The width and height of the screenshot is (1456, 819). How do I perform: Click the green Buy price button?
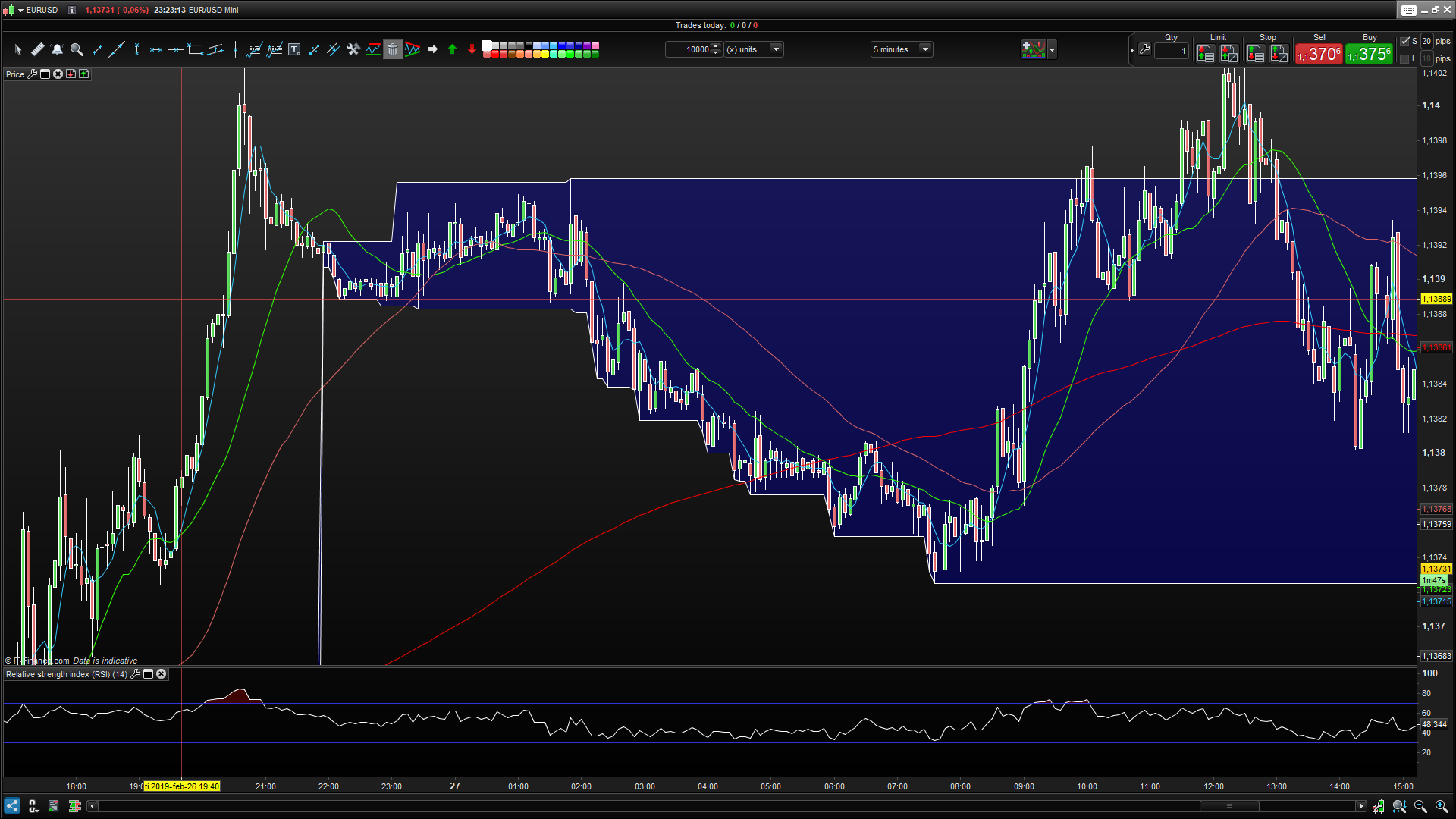coord(1369,55)
